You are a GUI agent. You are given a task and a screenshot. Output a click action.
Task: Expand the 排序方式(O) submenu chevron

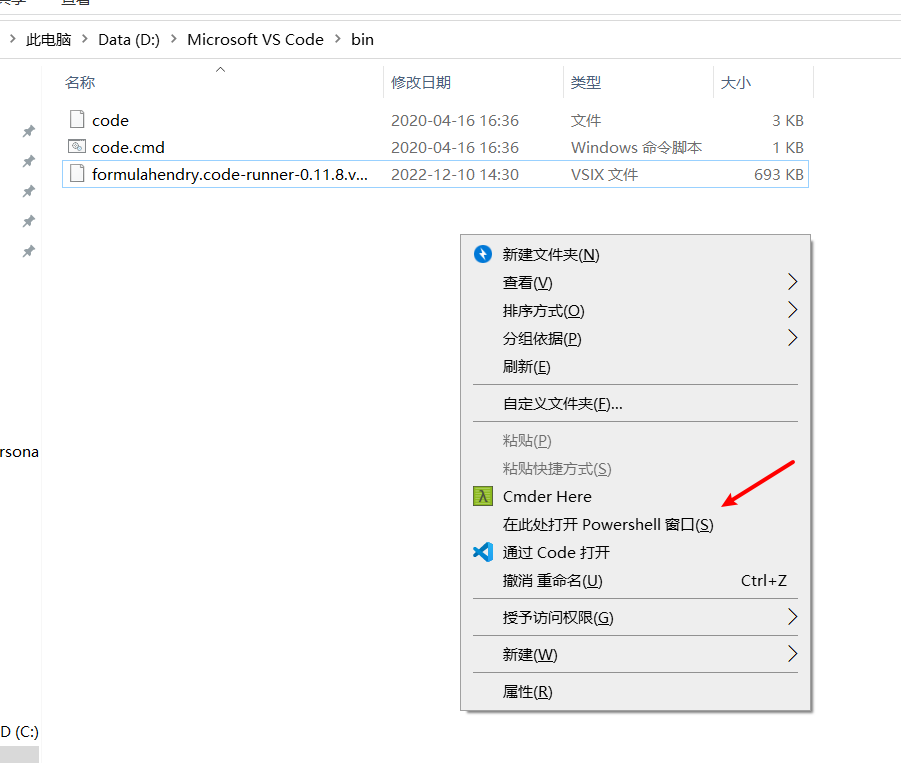(792, 310)
